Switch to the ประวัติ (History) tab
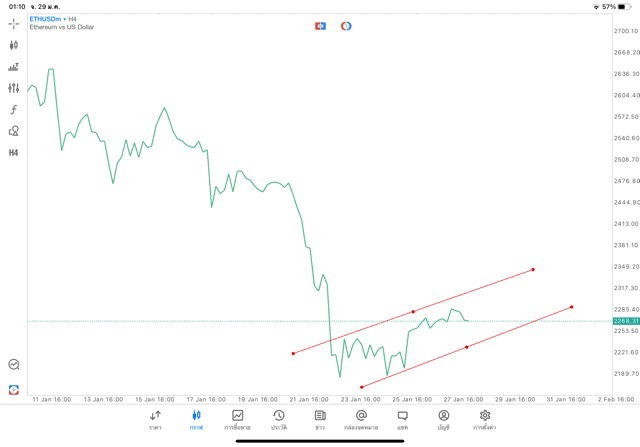 tap(278, 419)
